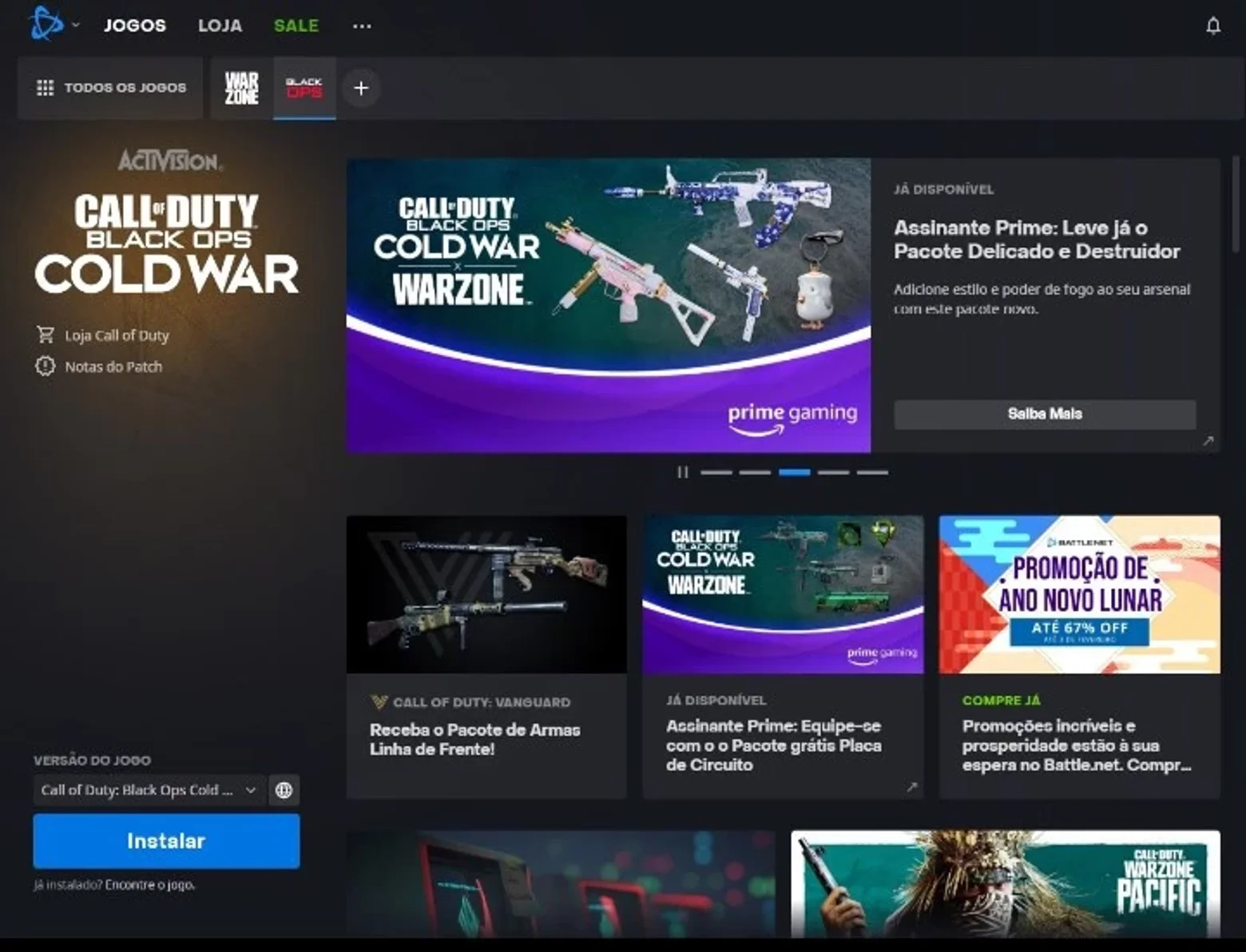
Task: Click the Call of Duty: Vanguard label
Action: point(482,702)
